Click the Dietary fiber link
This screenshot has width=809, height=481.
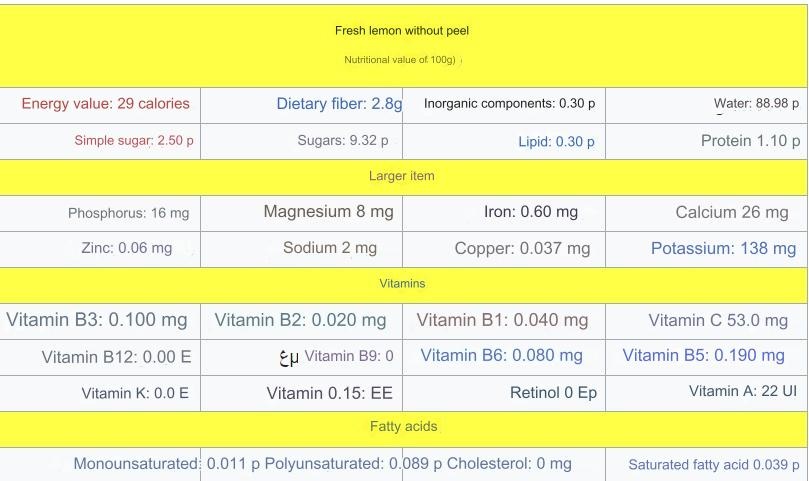[x=339, y=104]
